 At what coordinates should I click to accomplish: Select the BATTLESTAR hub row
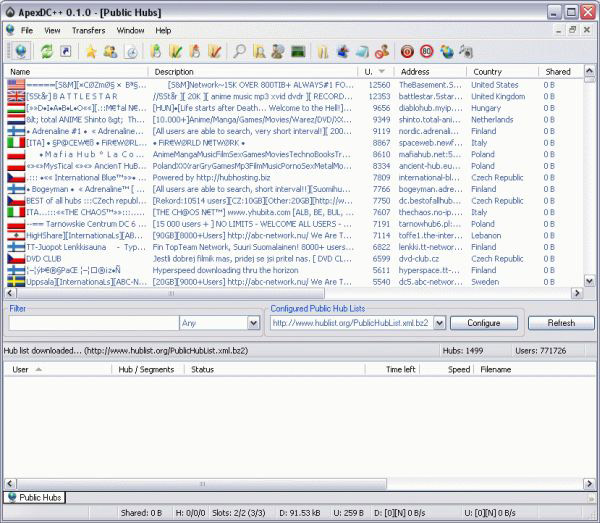[x=295, y=96]
